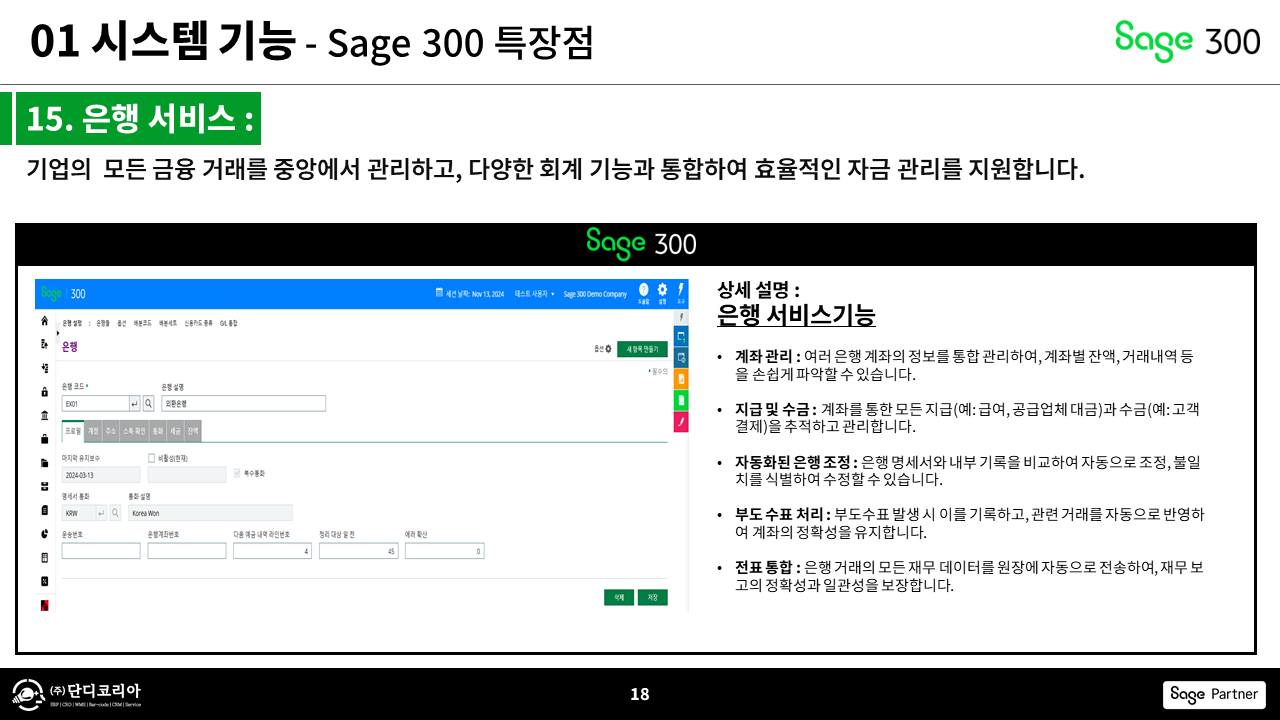Screen dimensions: 1280x720
Task: Switch to the 통화 tab
Action: (158, 431)
